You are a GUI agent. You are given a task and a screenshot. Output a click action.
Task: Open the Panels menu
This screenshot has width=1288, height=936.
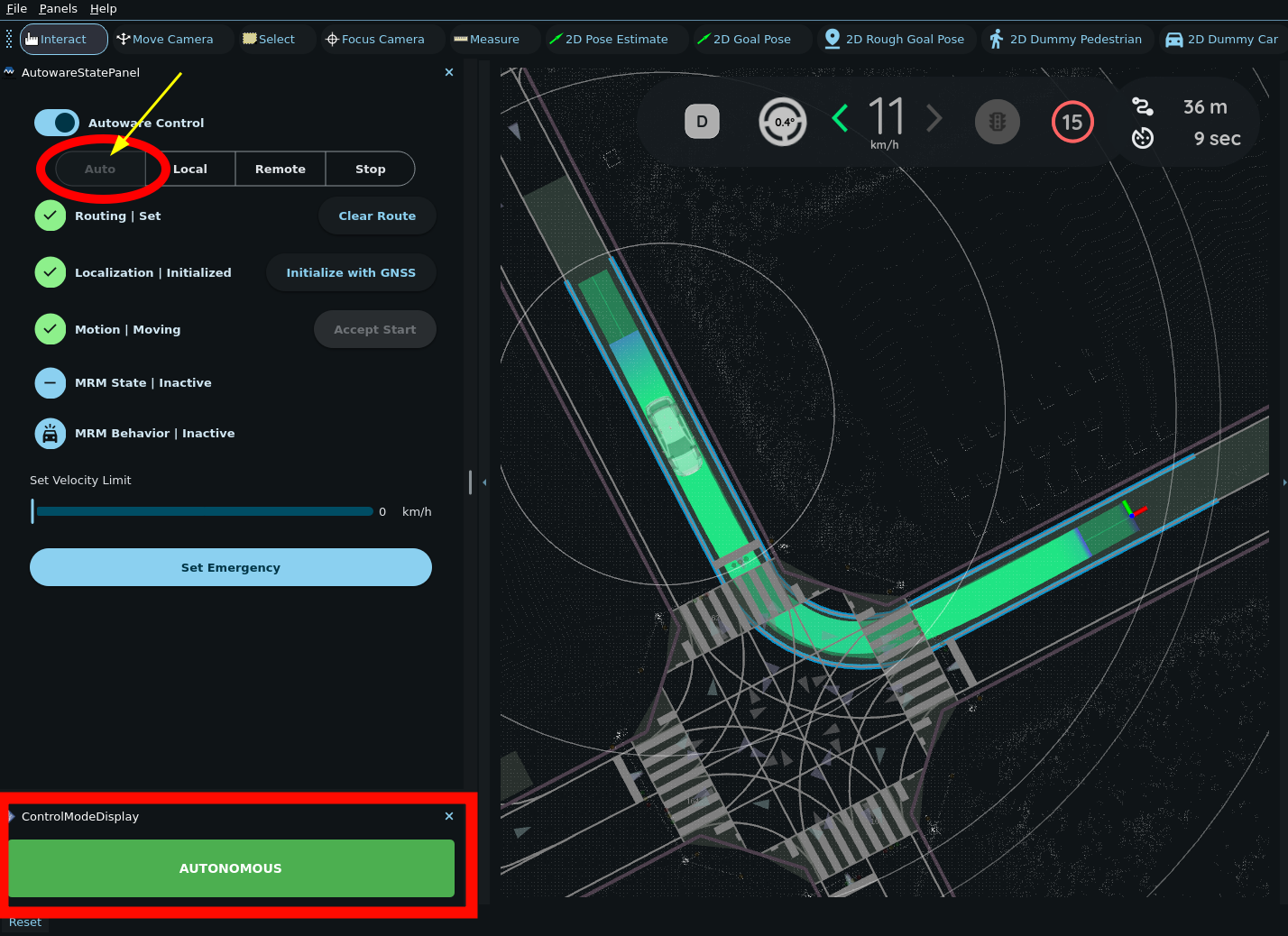coord(58,9)
